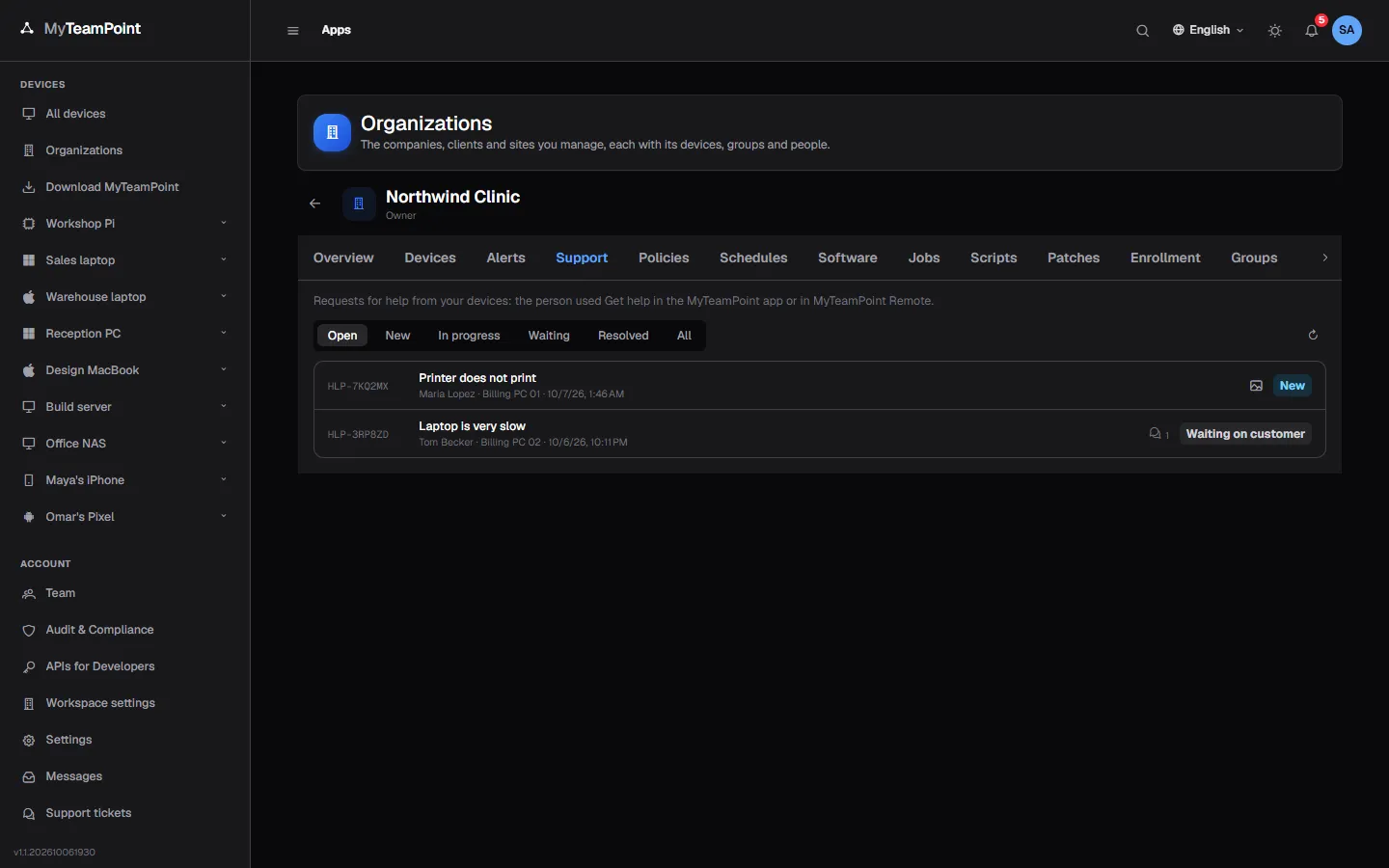Expand the Office NAS chevron
The width and height of the screenshot is (1389, 868).
224,443
